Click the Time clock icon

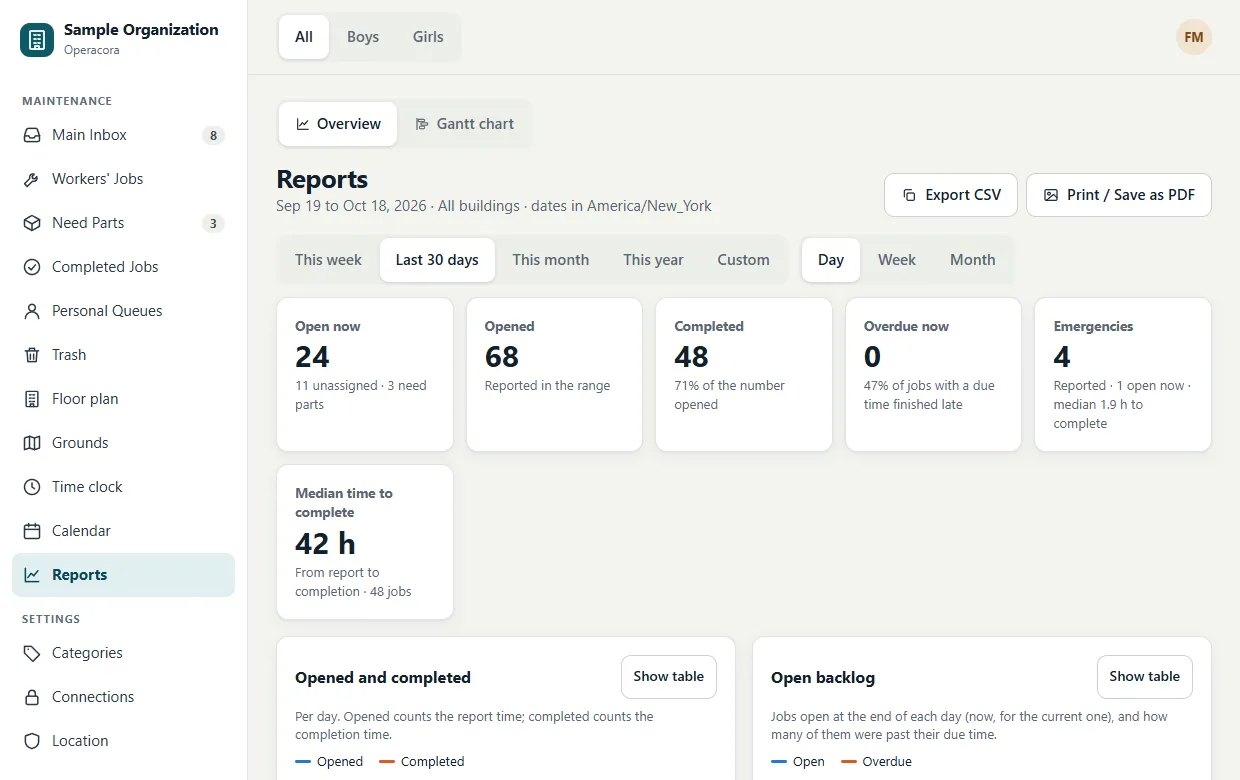pos(32,487)
